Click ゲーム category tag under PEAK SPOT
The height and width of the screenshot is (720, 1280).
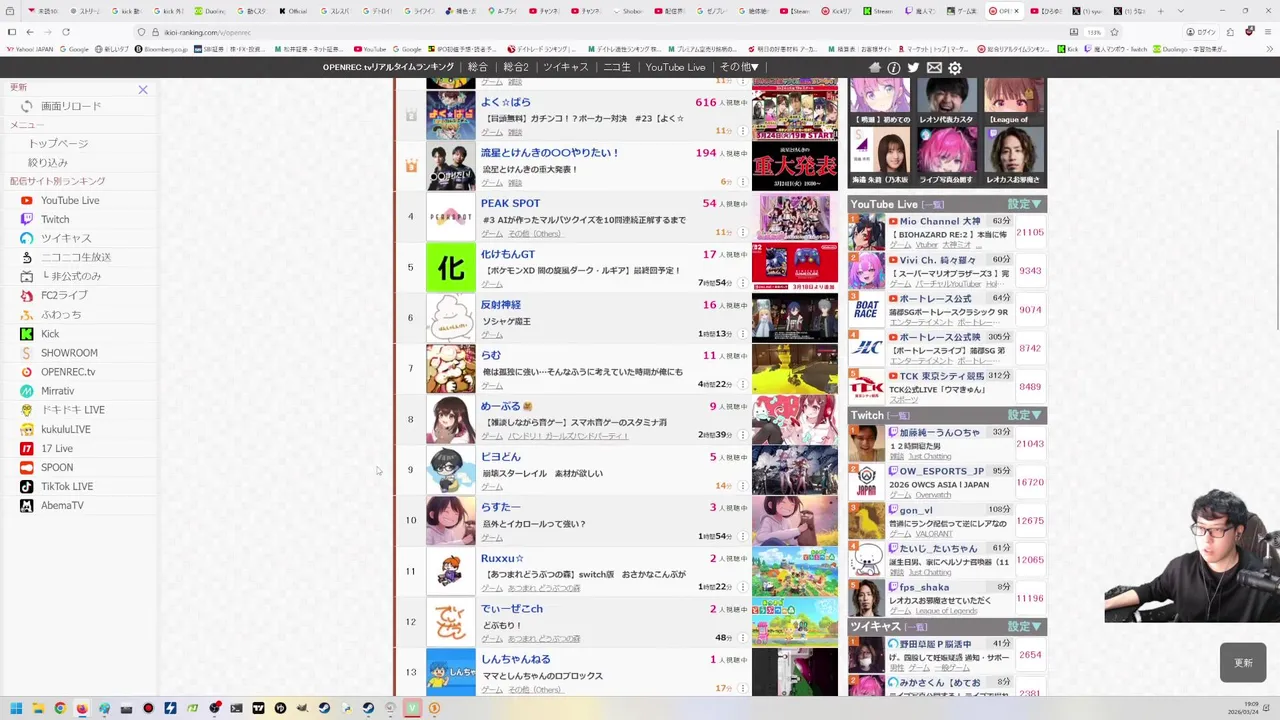[x=492, y=234]
